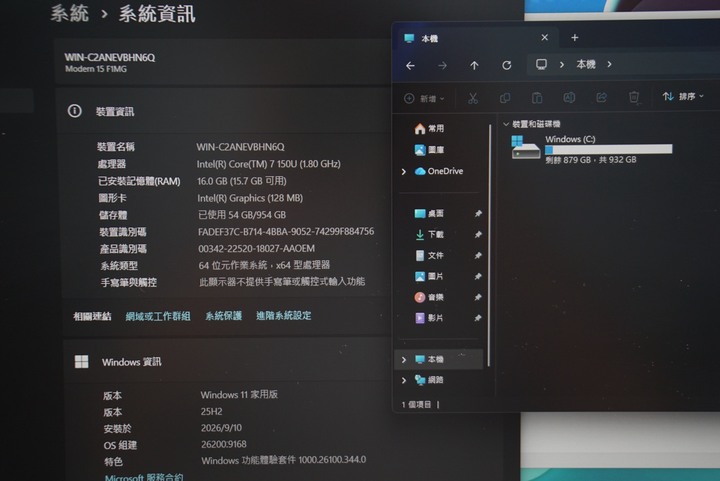Refresh the 本機 folder view
The image size is (720, 481).
[x=506, y=65]
